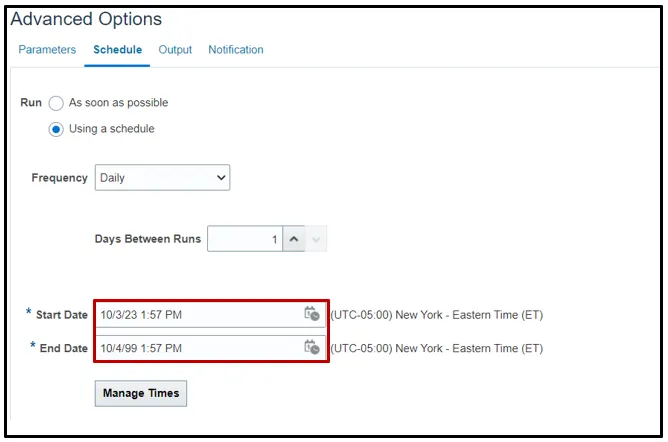Click the Frequency label
This screenshot has height=442, width=668.
pyautogui.click(x=60, y=178)
